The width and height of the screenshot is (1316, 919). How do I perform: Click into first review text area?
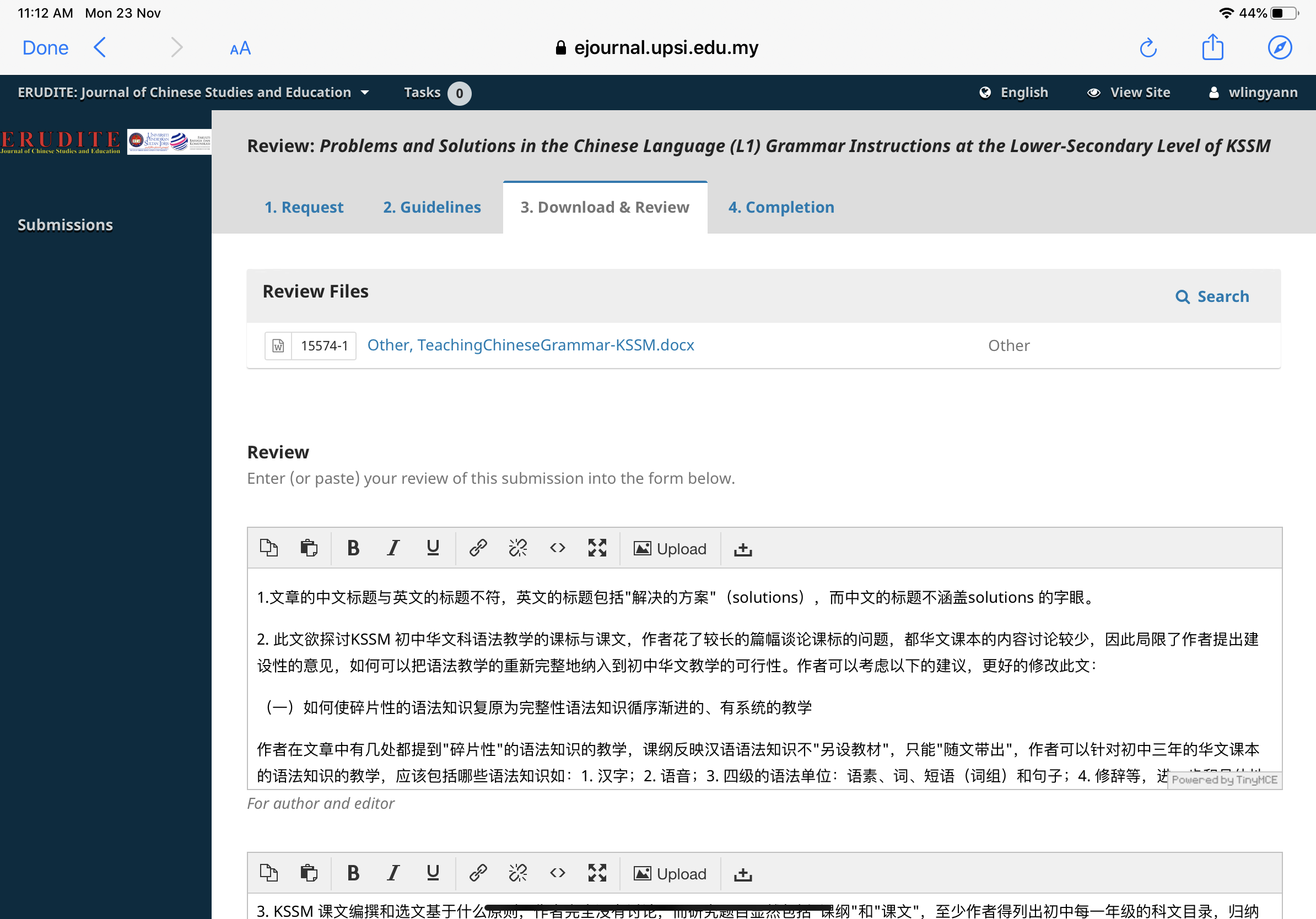point(745,688)
